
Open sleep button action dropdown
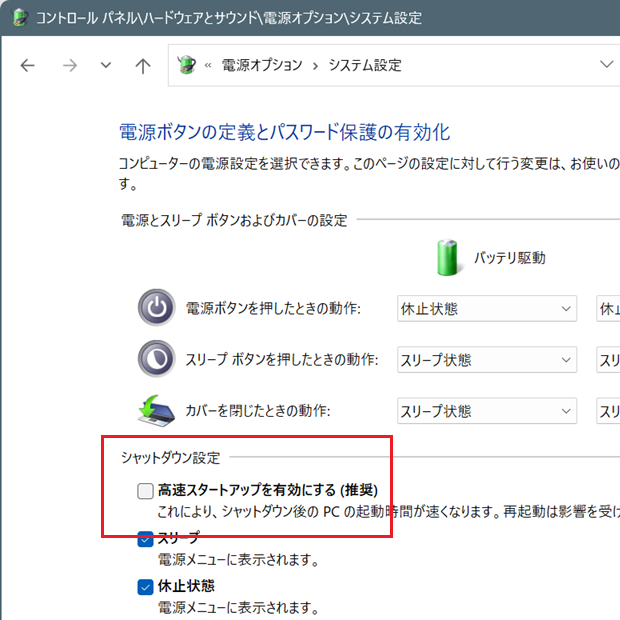click(486, 360)
